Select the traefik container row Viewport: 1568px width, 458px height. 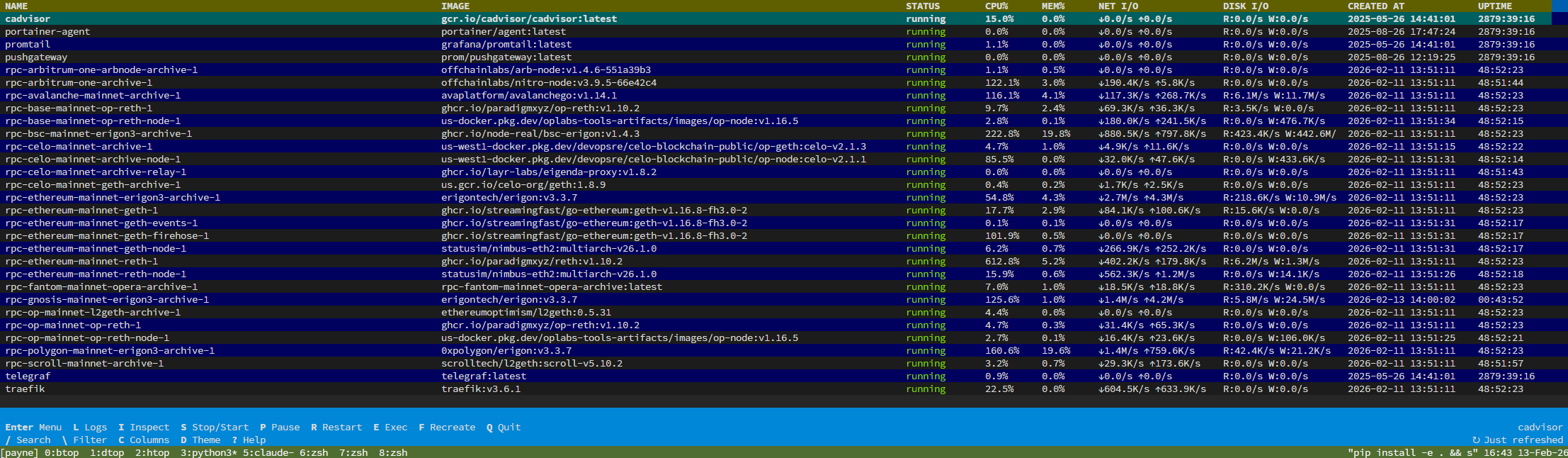tap(25, 389)
